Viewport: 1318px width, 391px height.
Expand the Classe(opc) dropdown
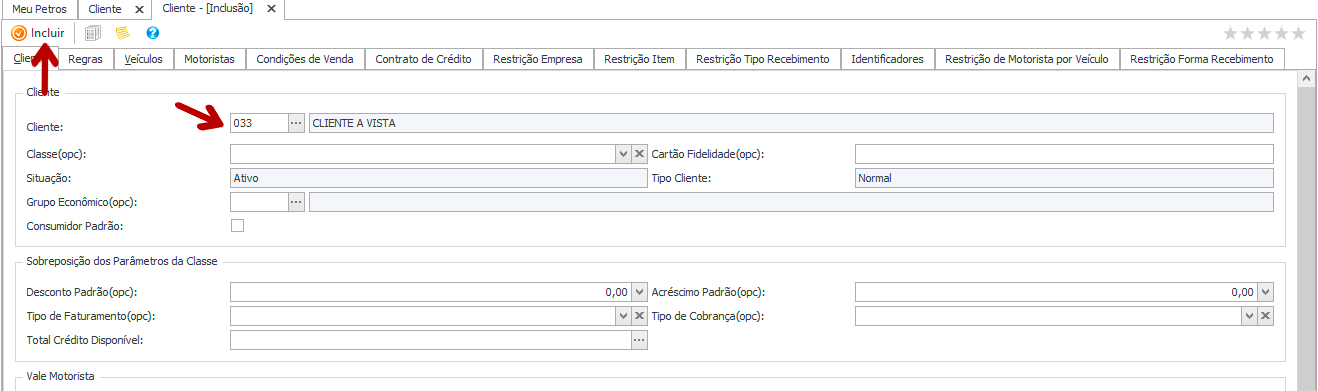(x=622, y=154)
